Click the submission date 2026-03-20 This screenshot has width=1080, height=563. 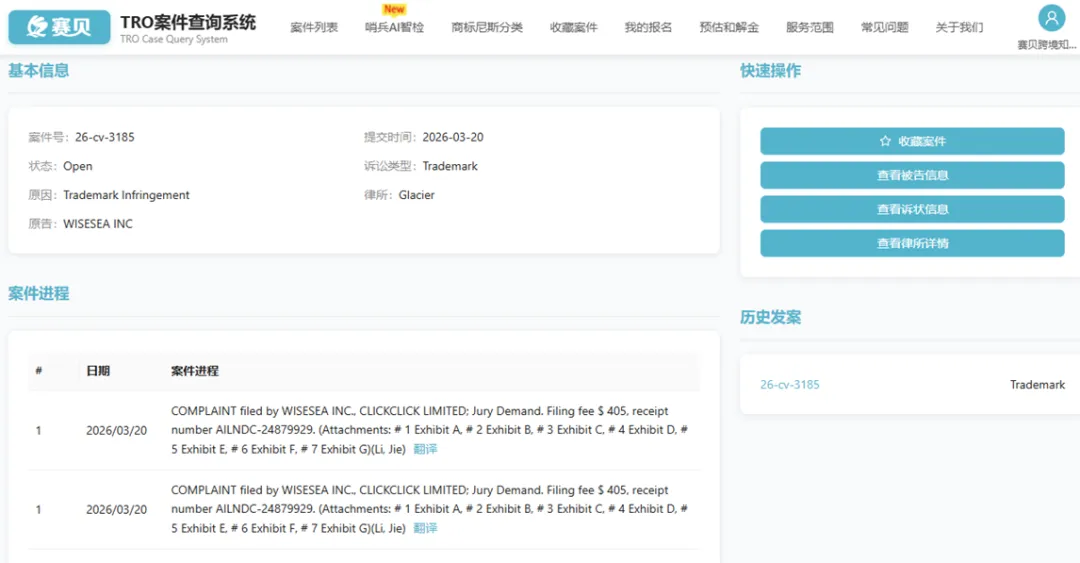tap(453, 137)
